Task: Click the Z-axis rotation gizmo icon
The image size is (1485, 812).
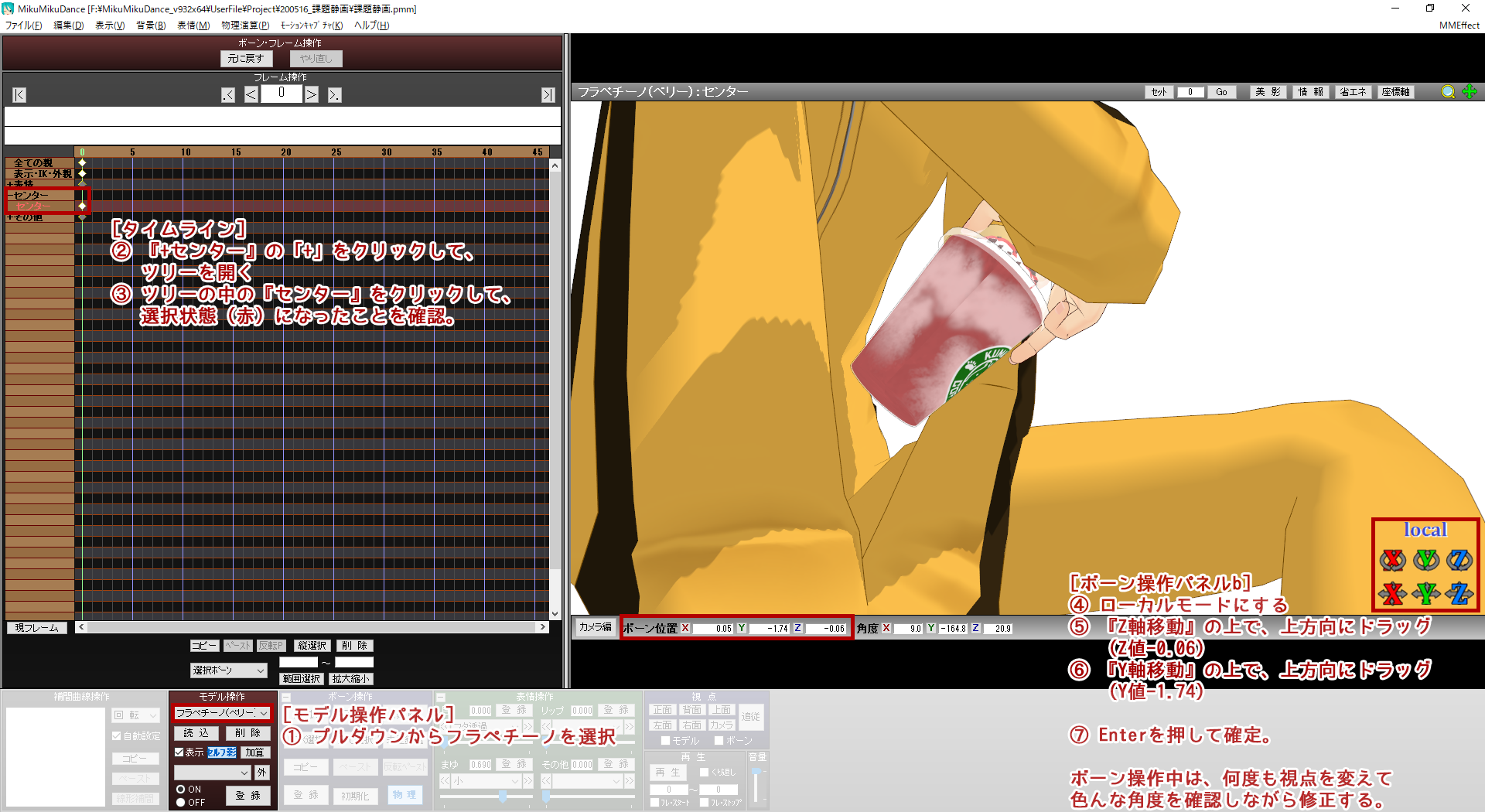Action: (x=1459, y=559)
